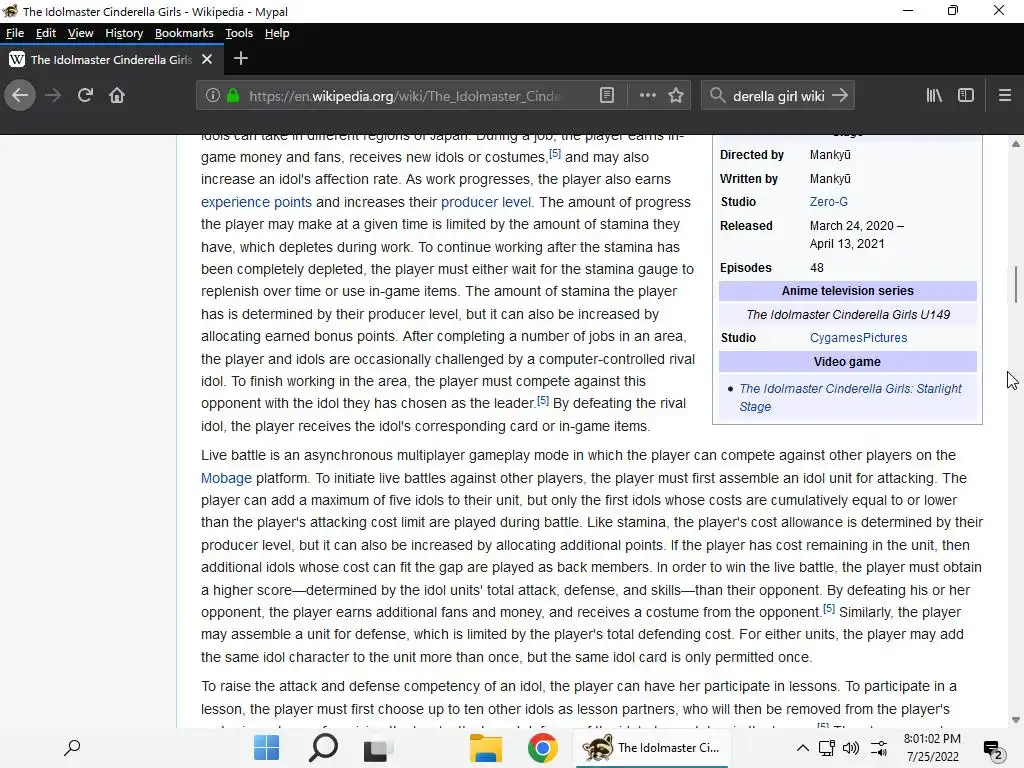Click the small search icon at taskbar left
The width and height of the screenshot is (1024, 768).
pos(72,748)
